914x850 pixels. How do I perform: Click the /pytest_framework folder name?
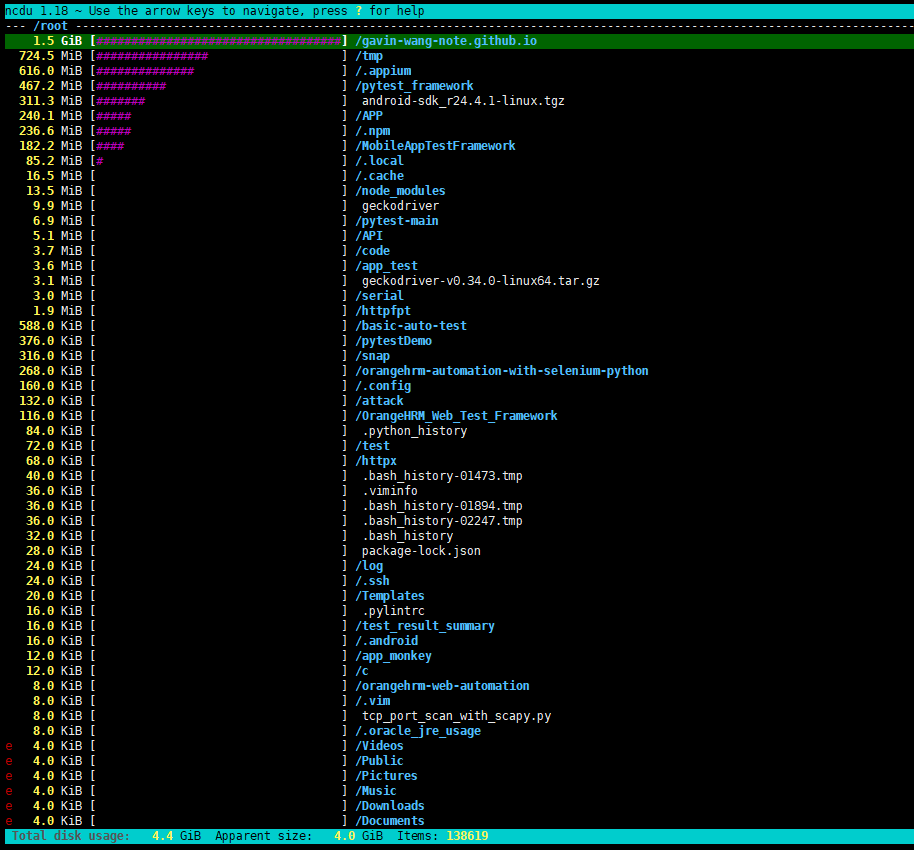point(414,86)
